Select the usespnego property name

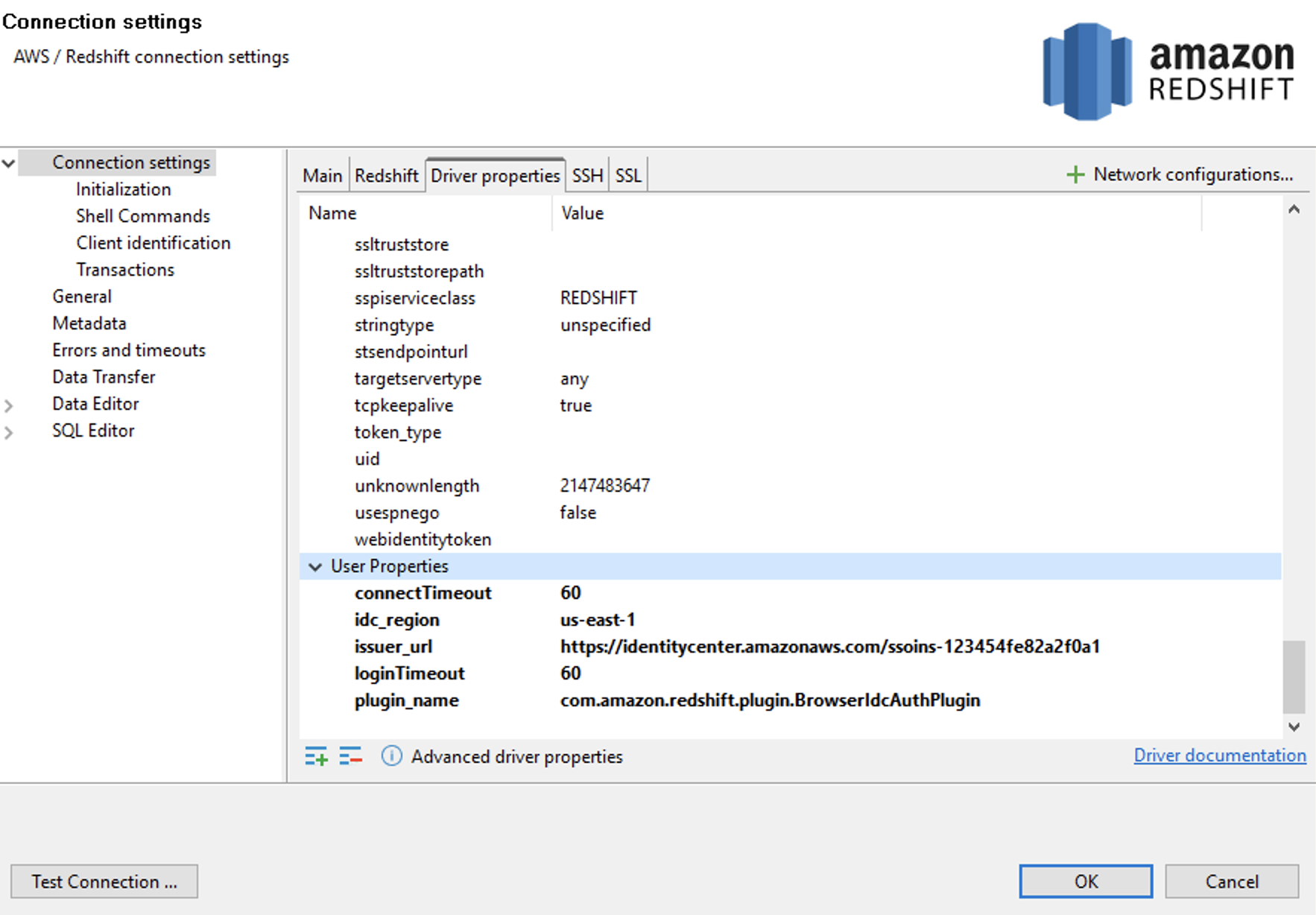click(397, 513)
